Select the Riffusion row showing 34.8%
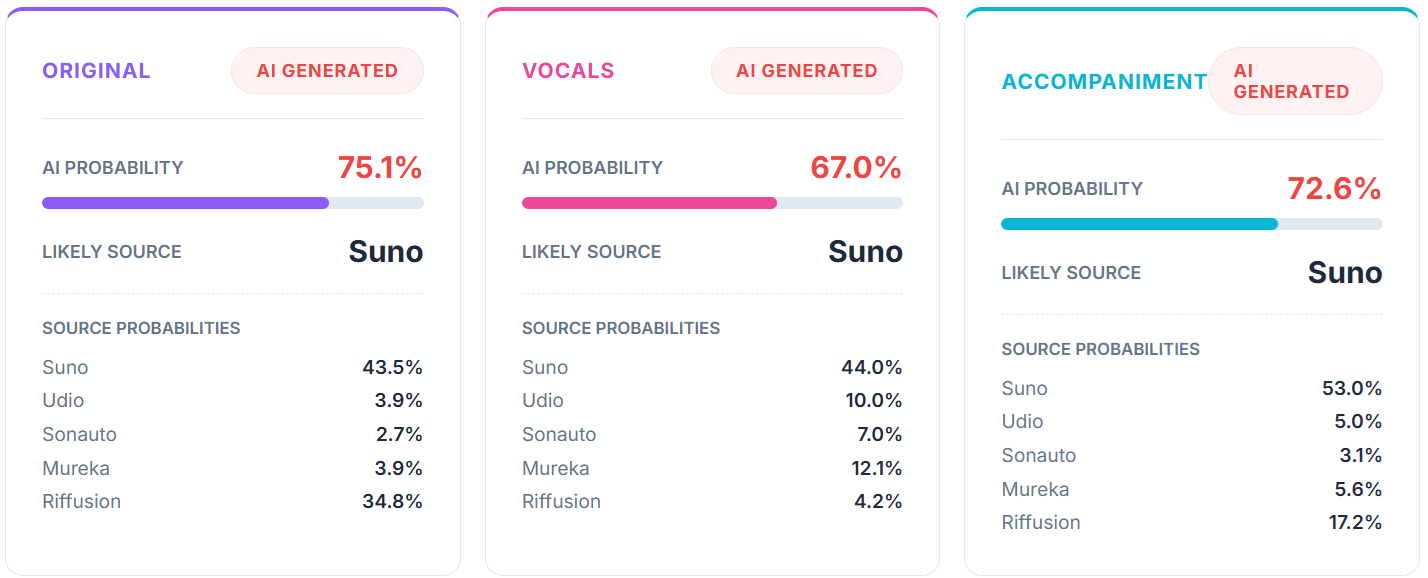Image resolution: width=1428 pixels, height=578 pixels. [x=232, y=501]
